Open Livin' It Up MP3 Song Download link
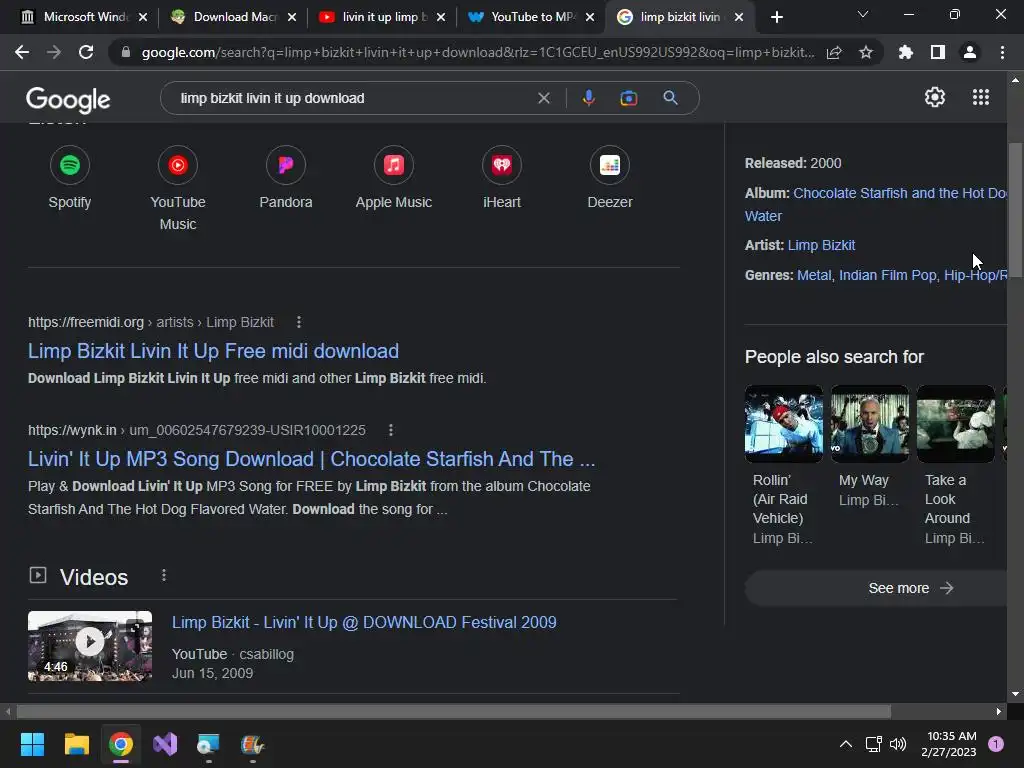The width and height of the screenshot is (1024, 768). coord(312,459)
